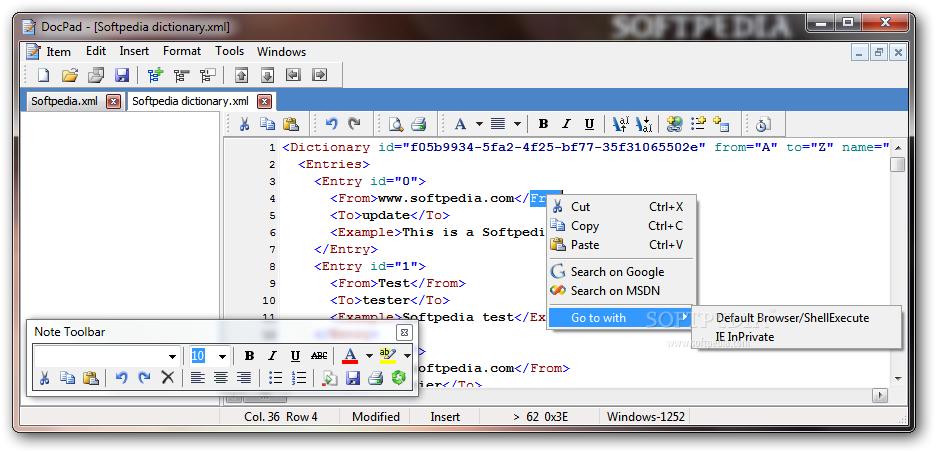Expand the font A dropdown arrow in editor toolbar
Screen dimensions: 936x453
(479, 124)
